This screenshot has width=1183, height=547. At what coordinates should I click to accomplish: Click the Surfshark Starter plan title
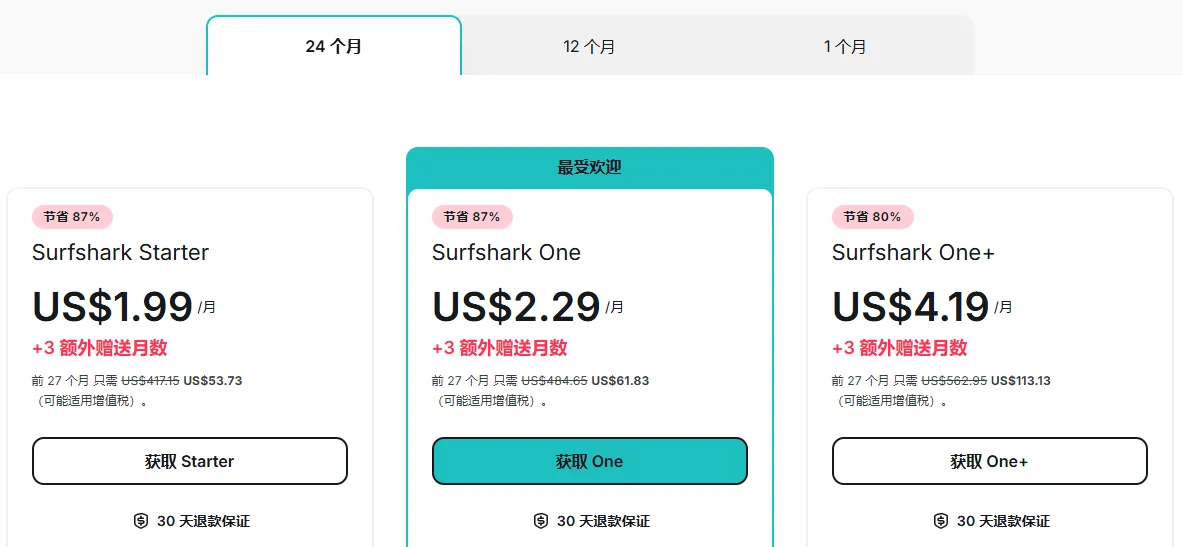click(120, 253)
